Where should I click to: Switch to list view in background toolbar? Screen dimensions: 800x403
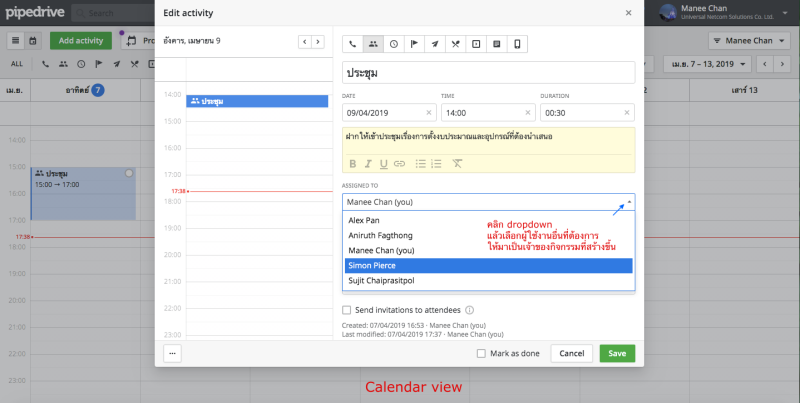[x=16, y=40]
